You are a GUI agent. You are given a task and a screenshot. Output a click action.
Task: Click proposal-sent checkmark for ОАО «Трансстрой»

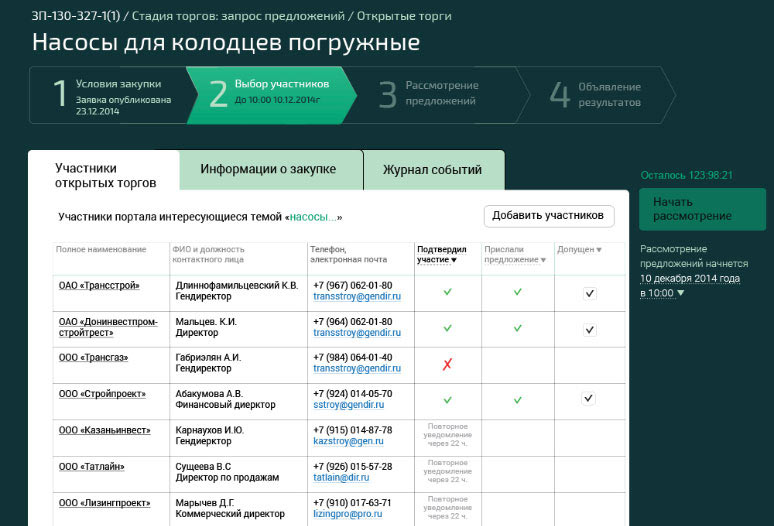[517, 292]
